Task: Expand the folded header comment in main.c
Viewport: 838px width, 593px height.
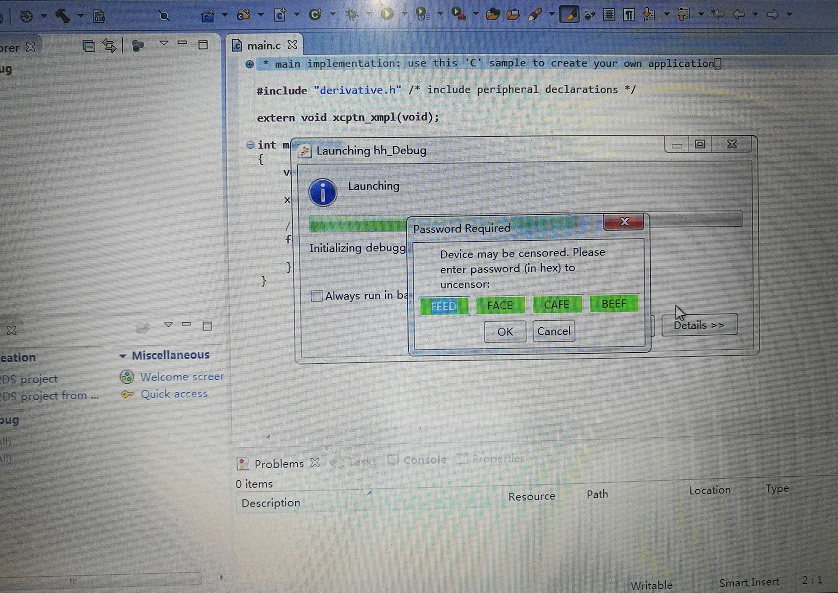Action: [x=249, y=64]
